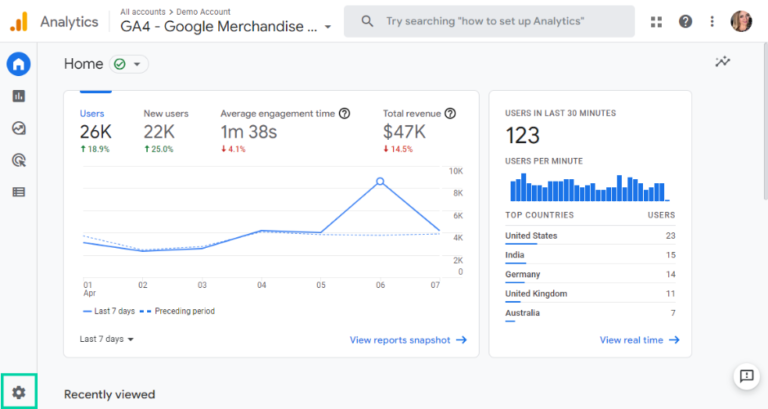Open the Help question mark icon

685,22
